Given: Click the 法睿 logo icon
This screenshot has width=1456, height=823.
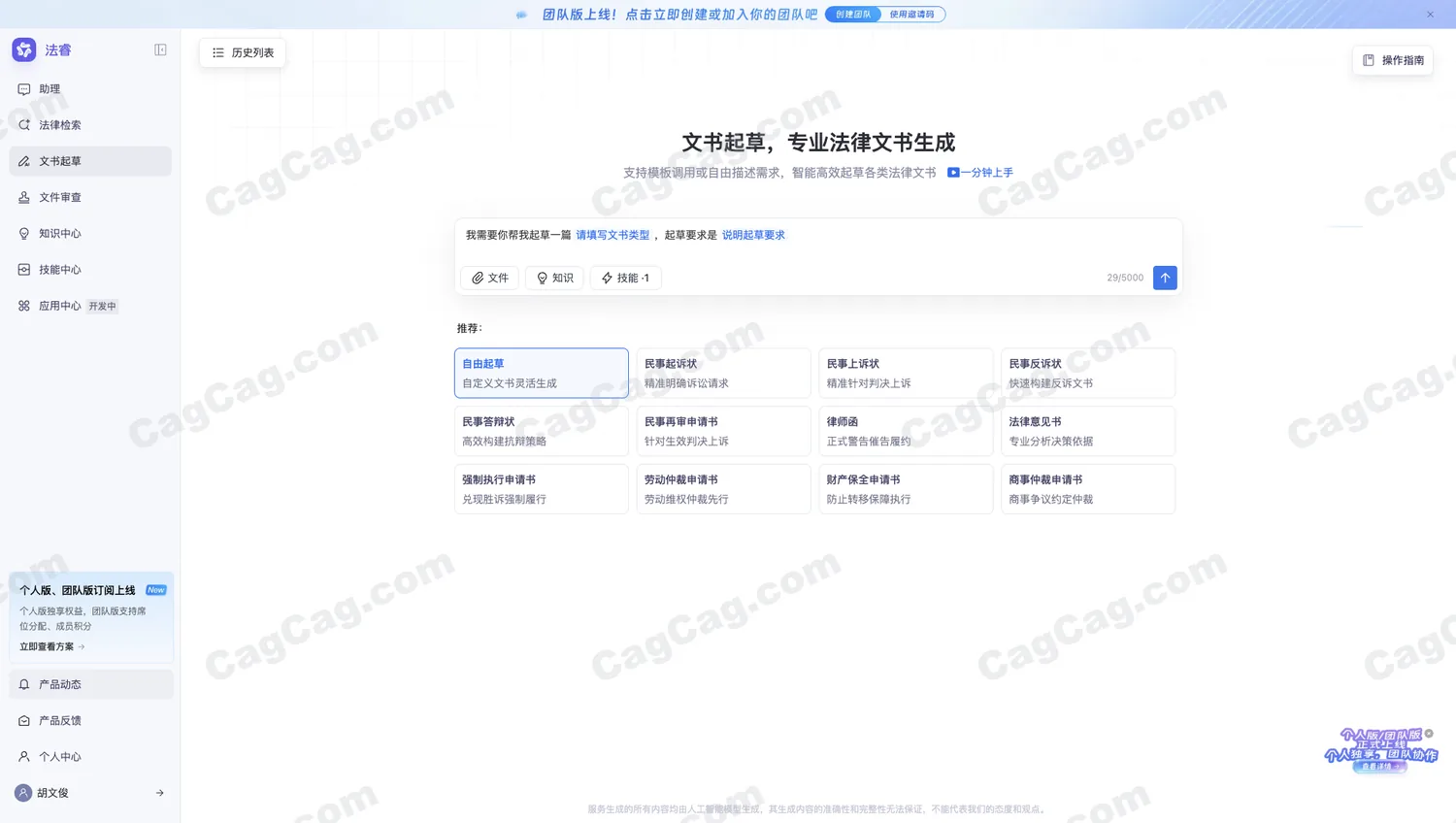Looking at the screenshot, I should tap(24, 49).
